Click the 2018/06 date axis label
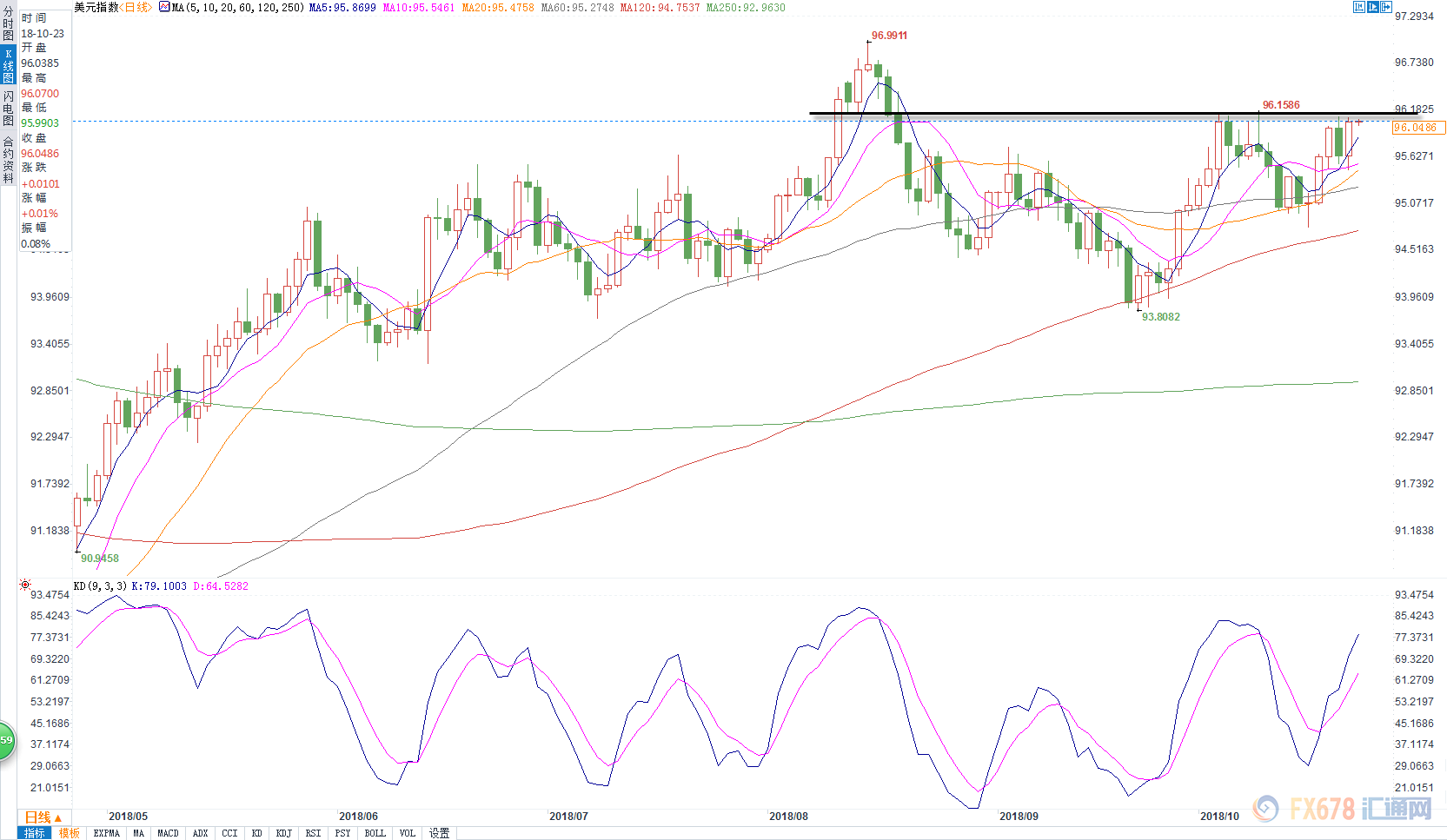Screen dimensions: 1447x840 coord(358,817)
